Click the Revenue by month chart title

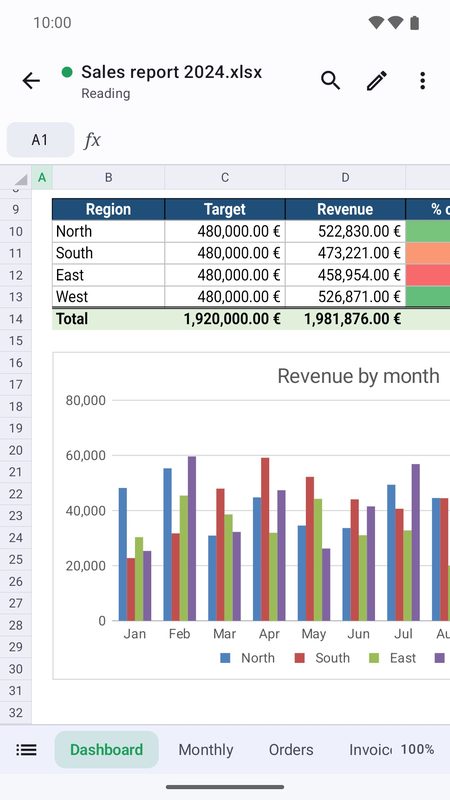point(358,376)
